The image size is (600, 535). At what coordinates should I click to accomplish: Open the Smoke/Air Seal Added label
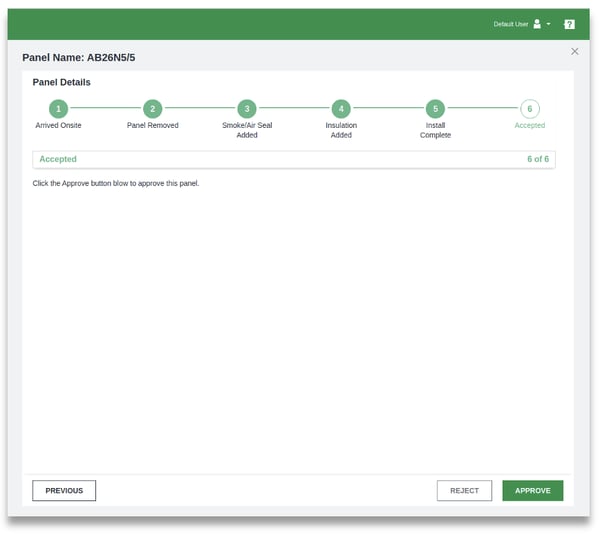tap(247, 130)
